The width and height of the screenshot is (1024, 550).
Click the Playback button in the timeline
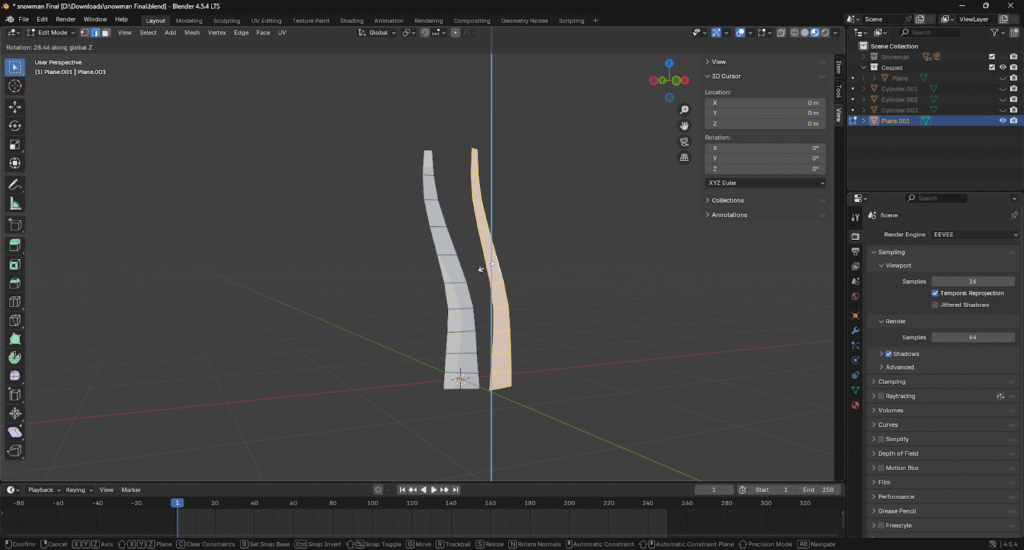(42, 490)
